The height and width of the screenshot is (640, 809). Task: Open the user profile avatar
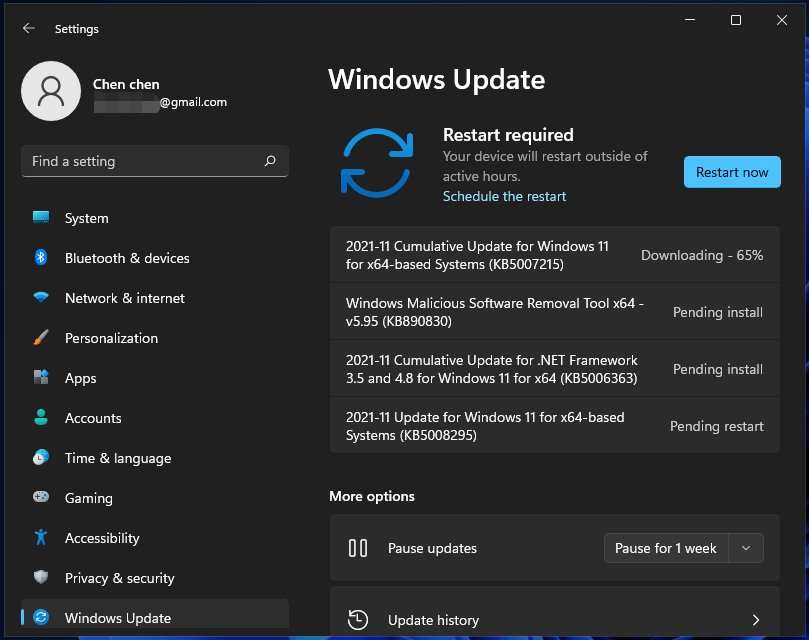click(x=51, y=91)
